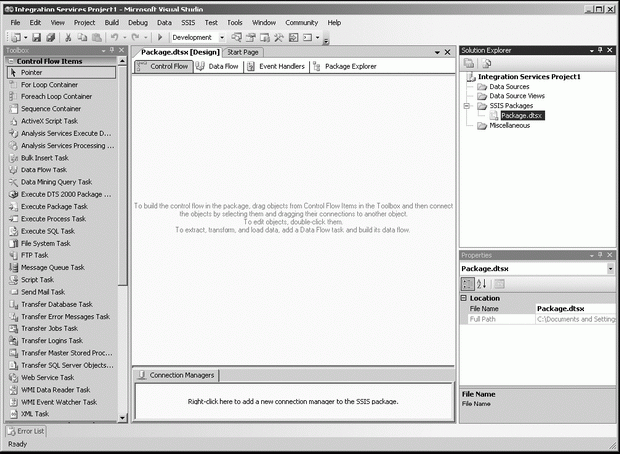
Task: Open the Project menu
Action: 85,23
